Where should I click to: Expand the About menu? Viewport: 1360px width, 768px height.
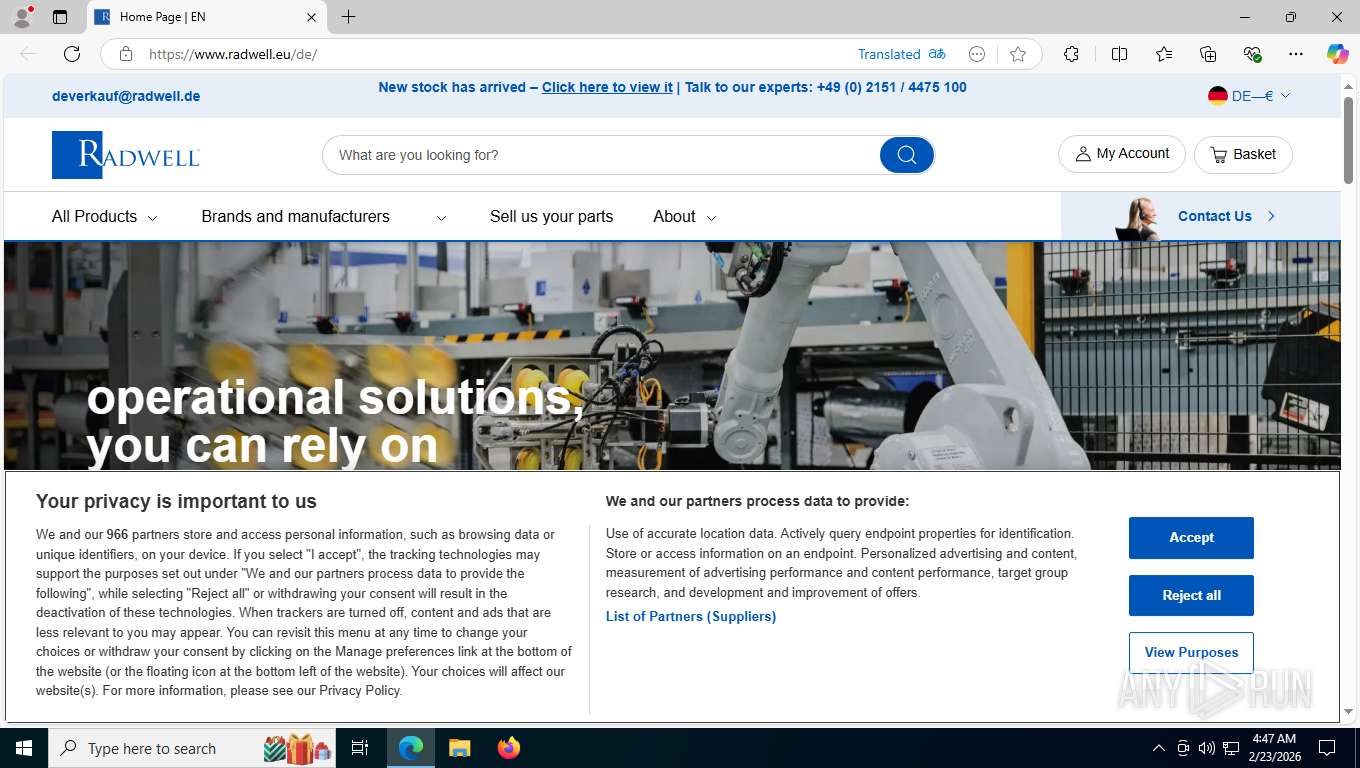click(685, 216)
